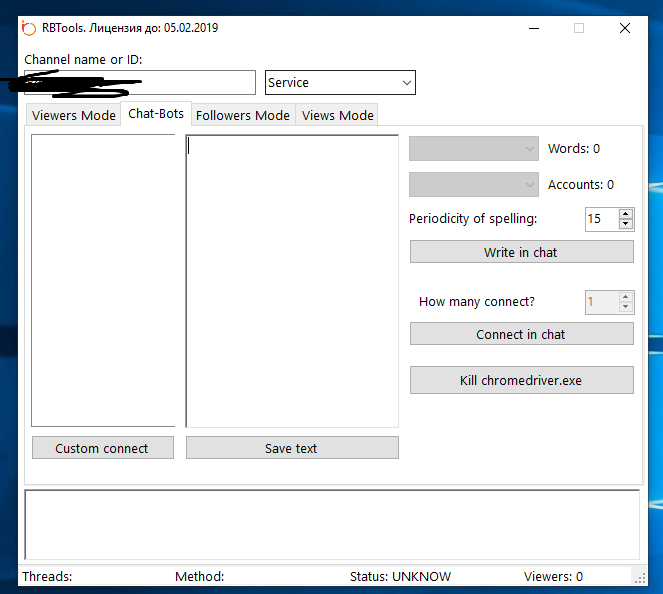Click the RBTools app icon in title bar

click(29, 28)
